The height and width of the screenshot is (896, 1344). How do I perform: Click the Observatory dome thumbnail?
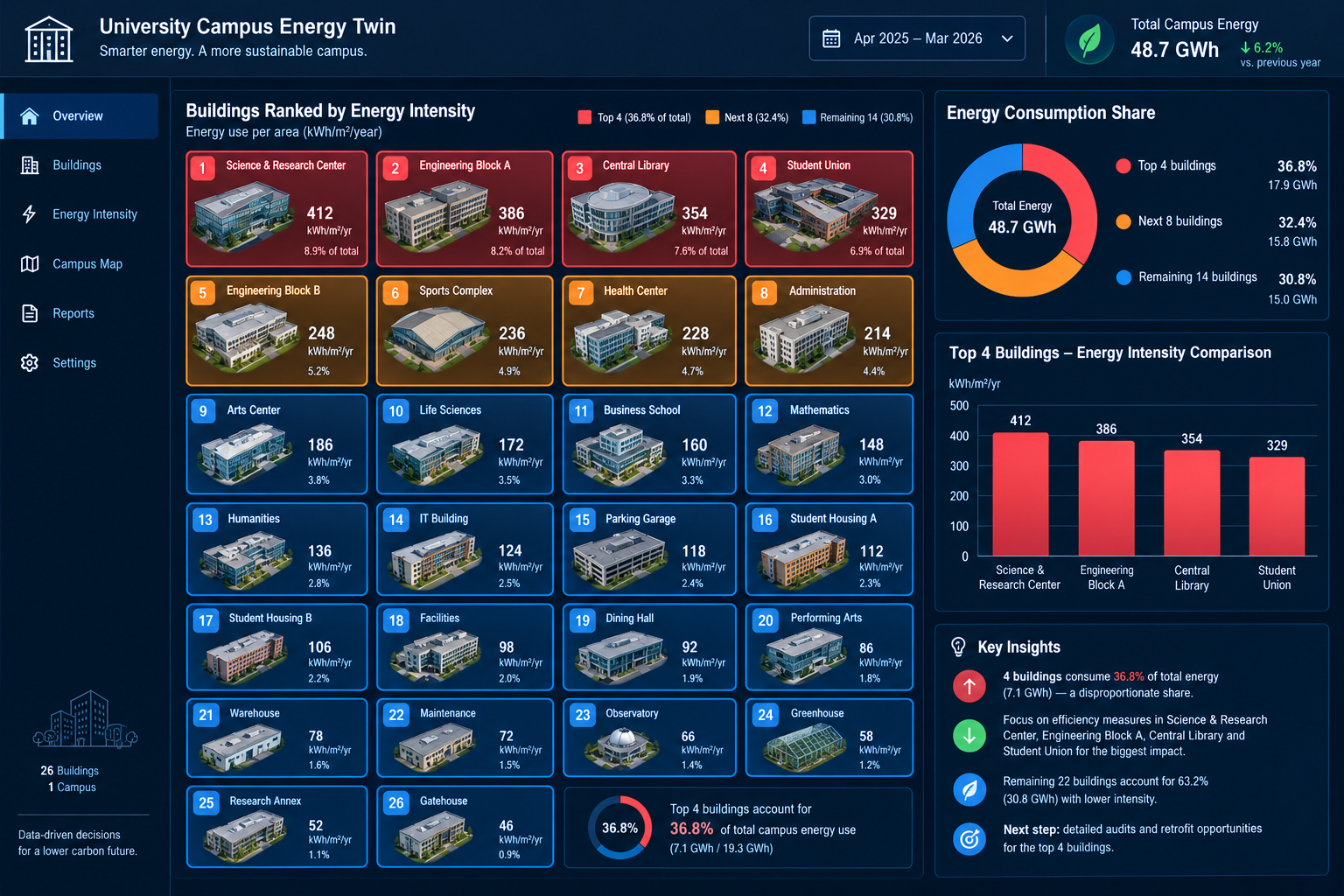[621, 746]
